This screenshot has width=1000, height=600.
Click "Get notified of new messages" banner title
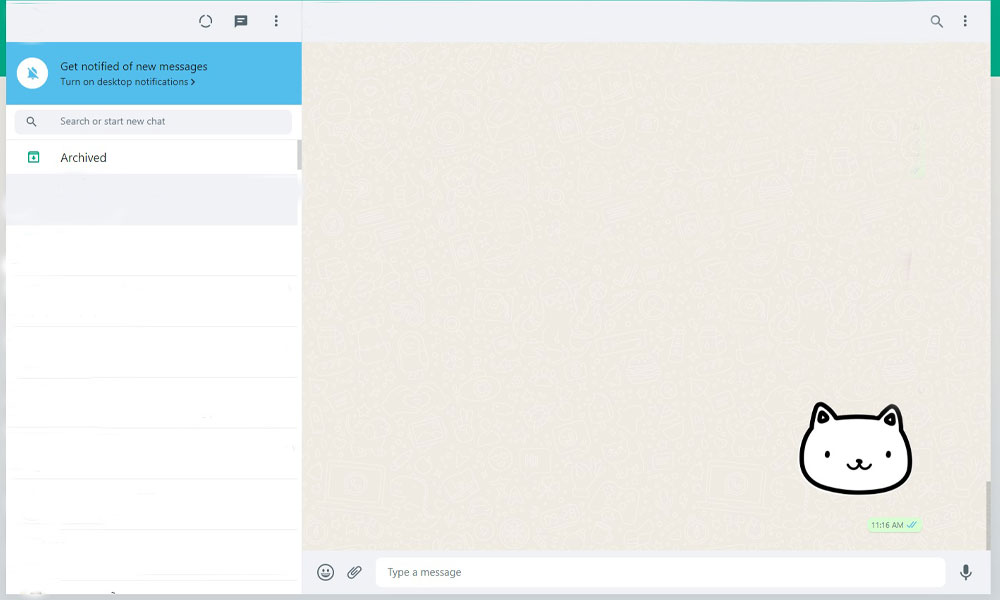pyautogui.click(x=134, y=66)
